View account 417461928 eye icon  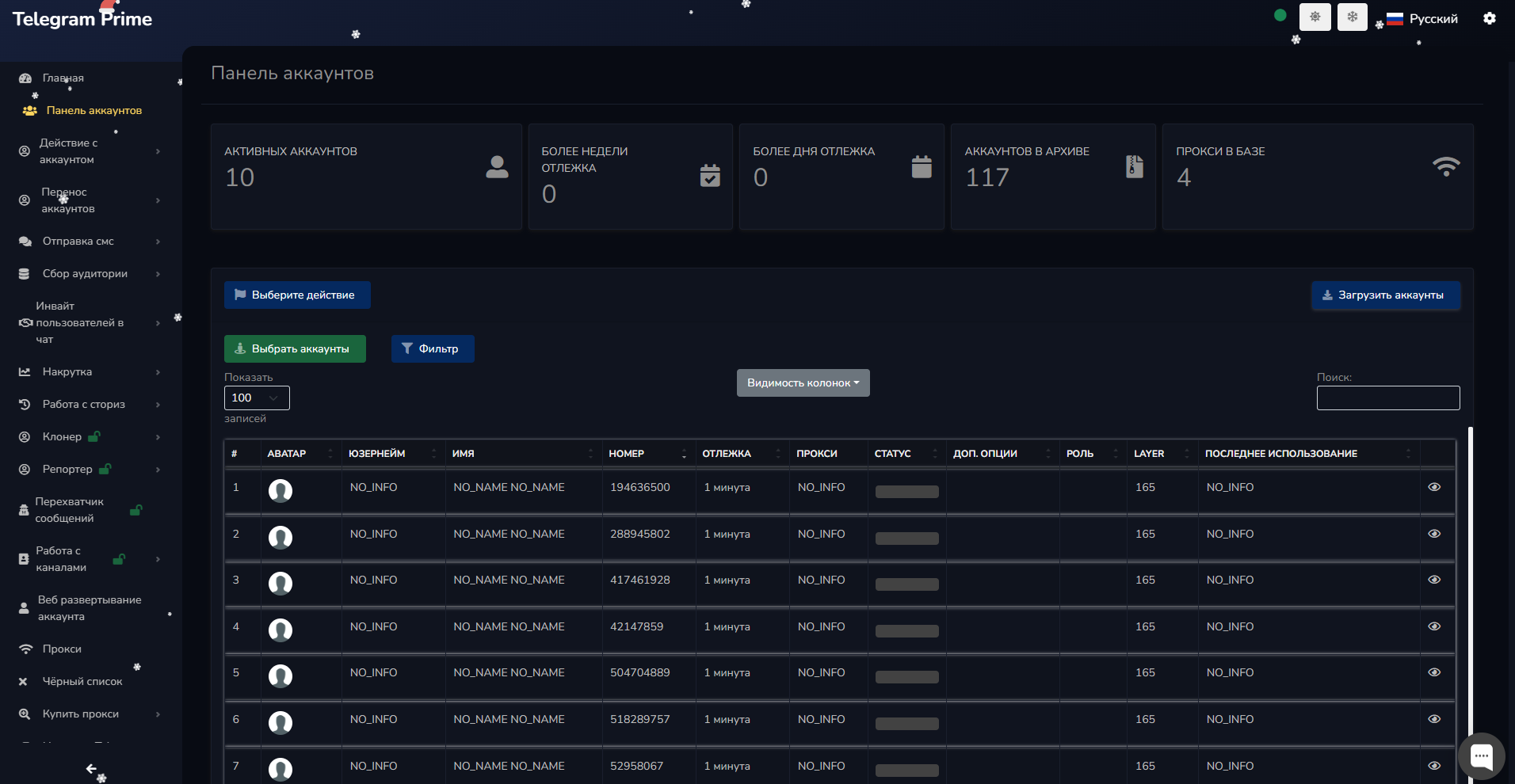[1434, 580]
